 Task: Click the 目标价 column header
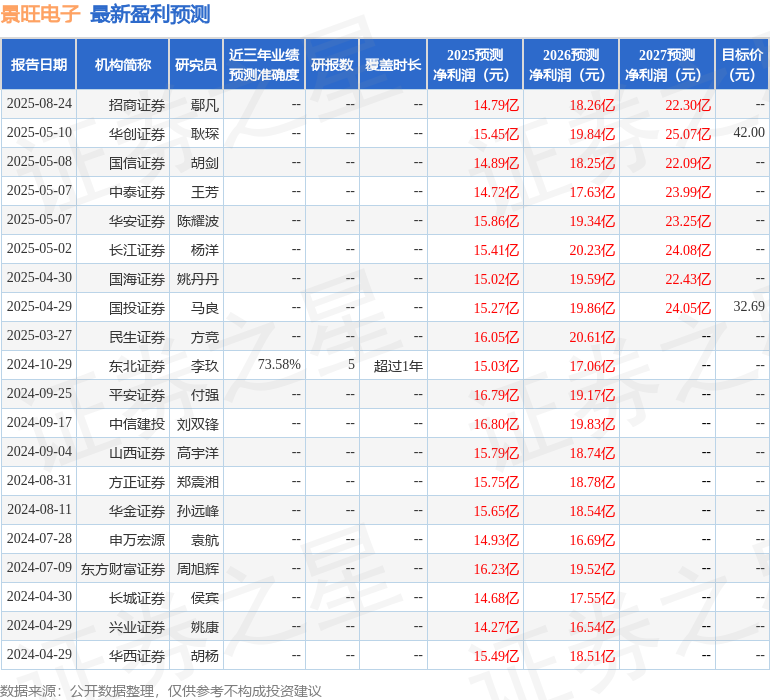pos(742,65)
